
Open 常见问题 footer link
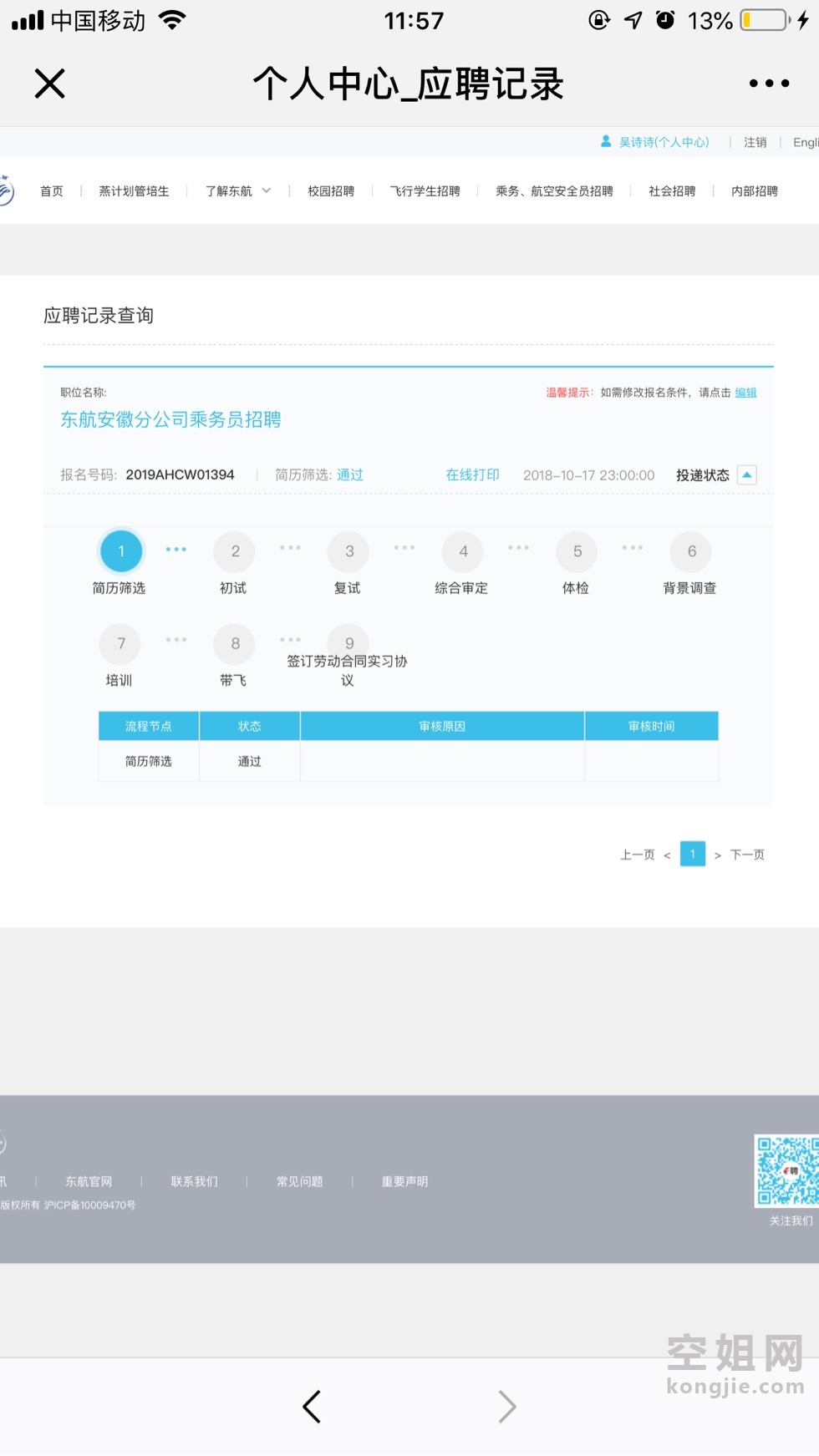coord(299,1181)
